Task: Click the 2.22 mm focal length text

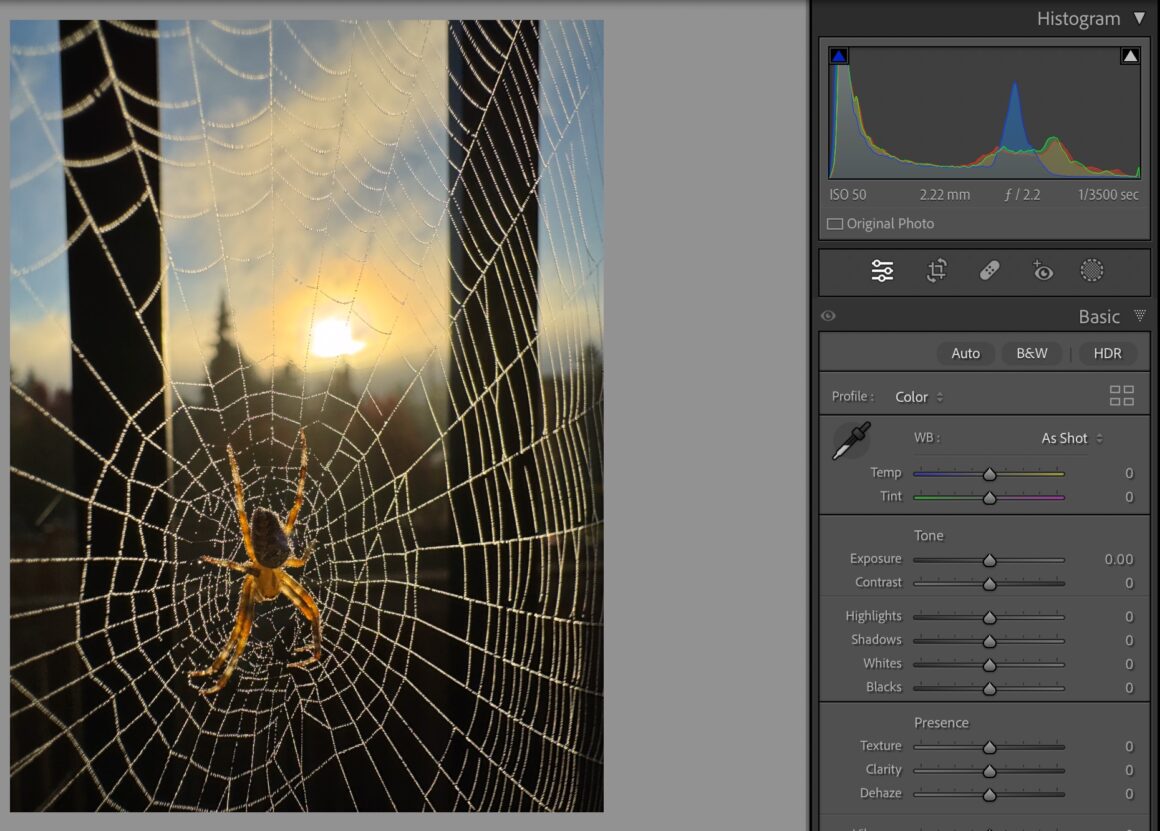Action: pos(945,195)
